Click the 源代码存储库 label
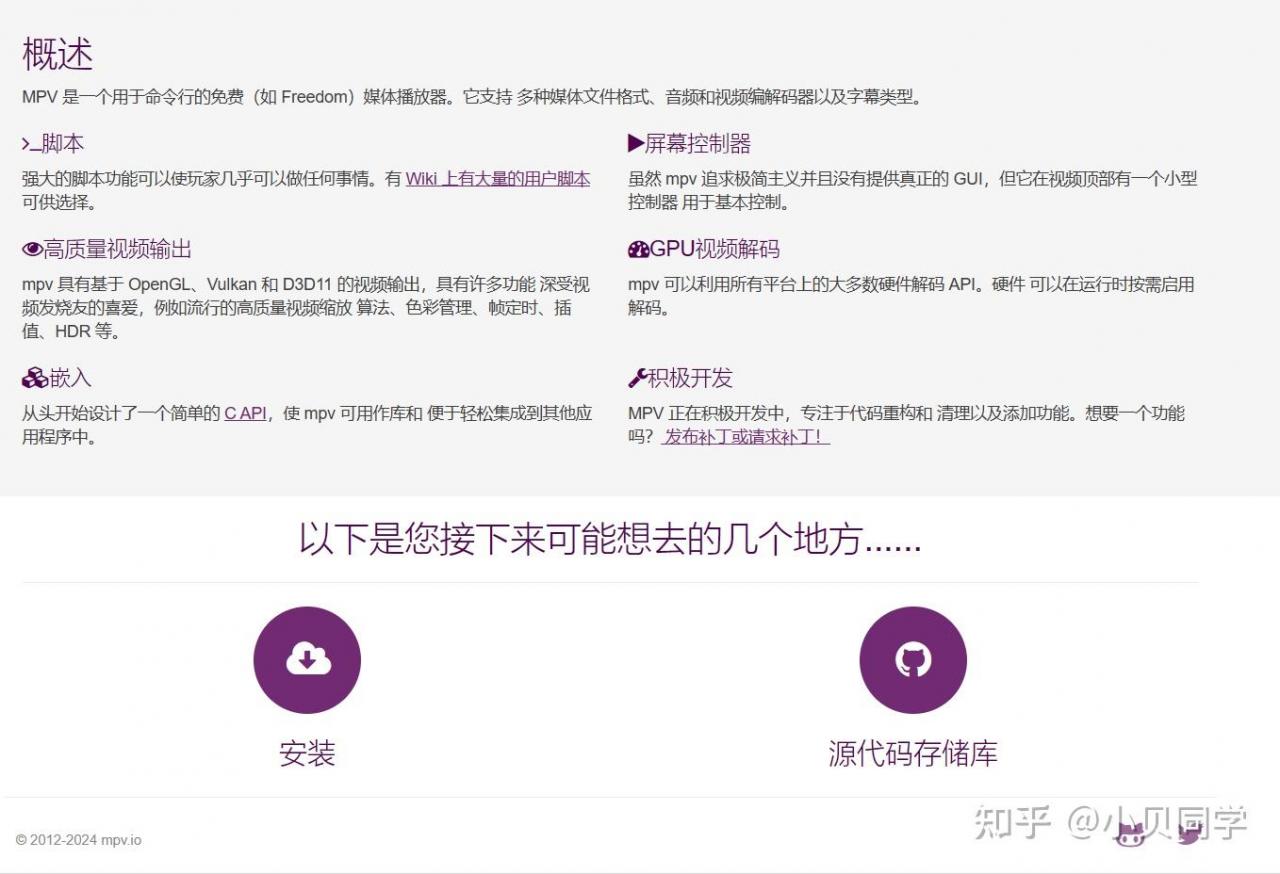The width and height of the screenshot is (1280, 874). pos(913,753)
